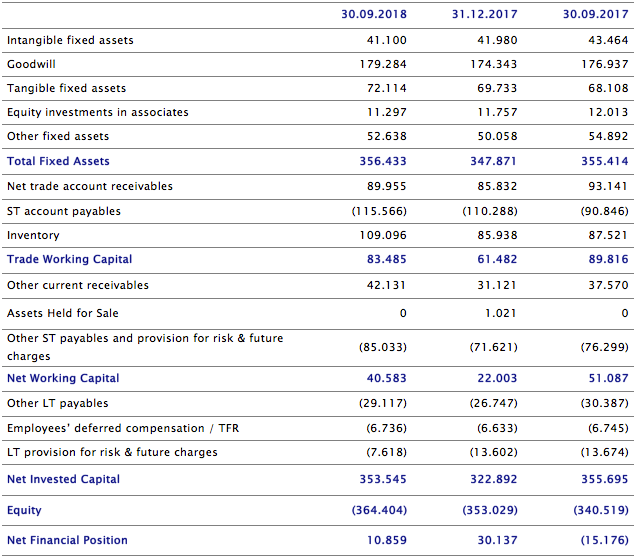Select the Trade Working Capital label
The image size is (636, 559).
pos(69,260)
